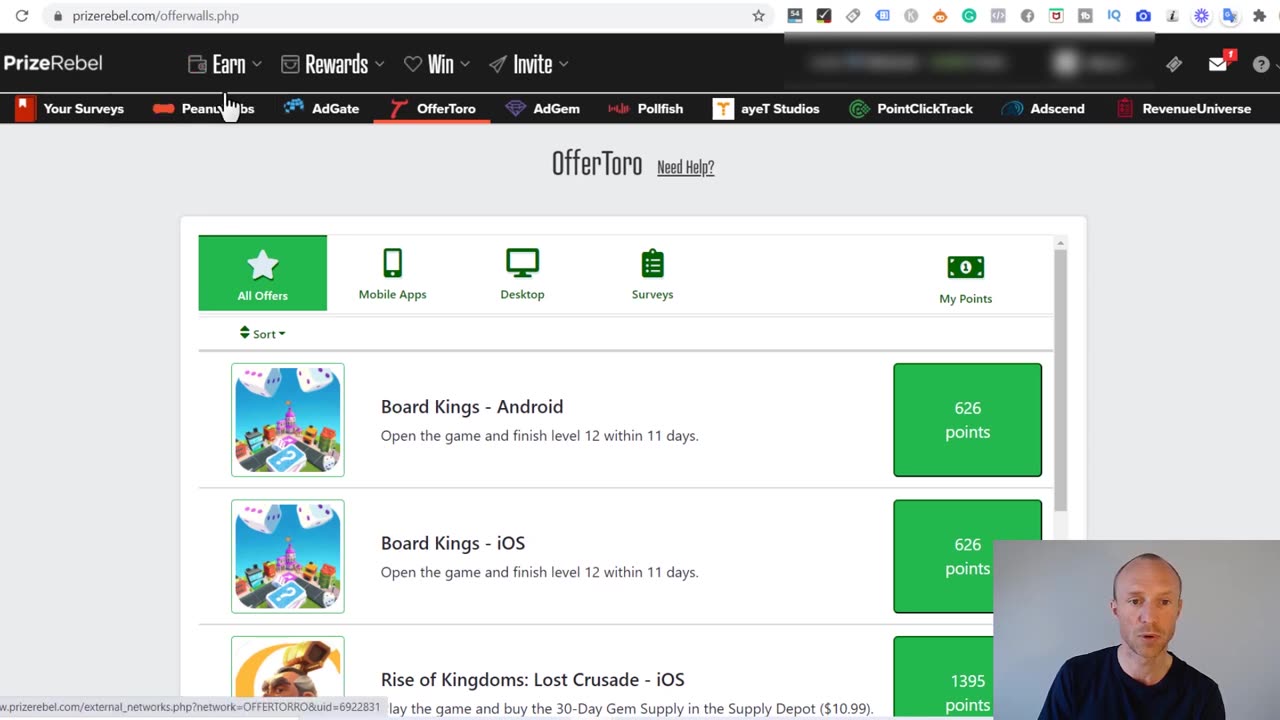This screenshot has width=1280, height=720.
Task: Open the Google Translate extension icon
Action: click(x=1230, y=16)
